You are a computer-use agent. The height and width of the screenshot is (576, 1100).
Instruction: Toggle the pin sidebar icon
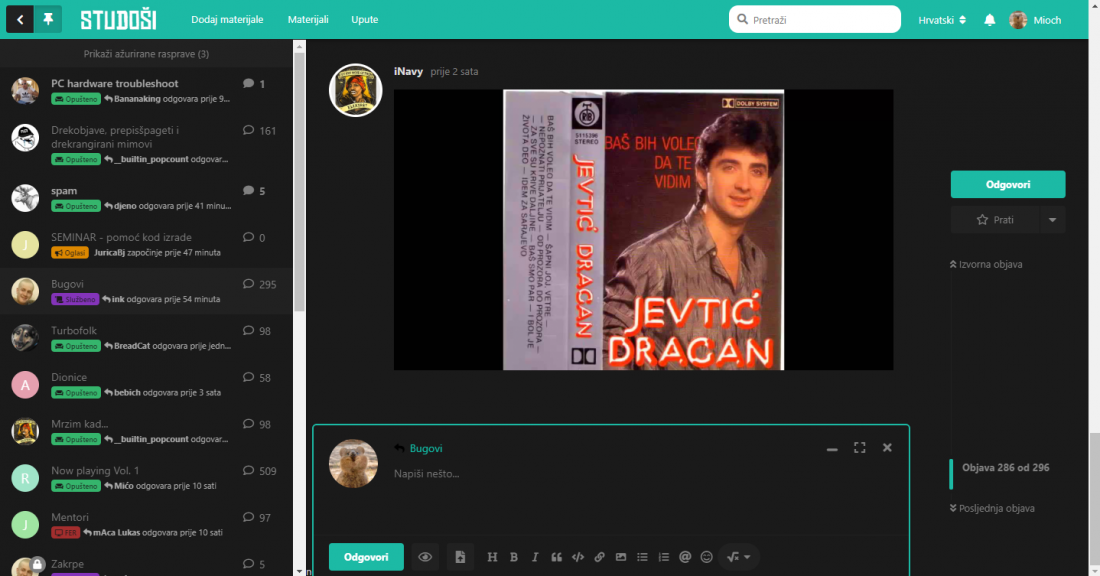pyautogui.click(x=48, y=20)
